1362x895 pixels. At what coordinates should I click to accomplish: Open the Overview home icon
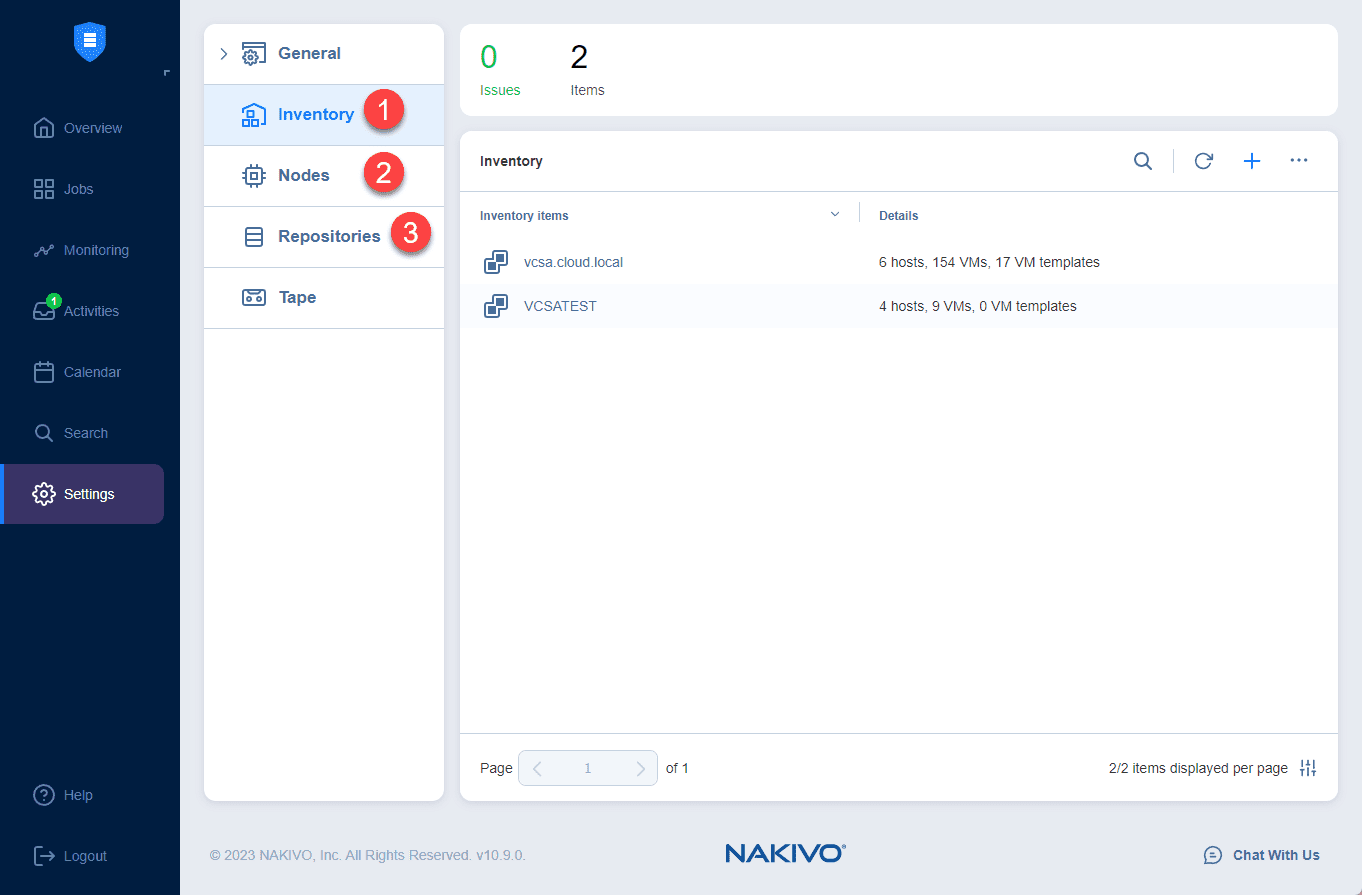[44, 128]
